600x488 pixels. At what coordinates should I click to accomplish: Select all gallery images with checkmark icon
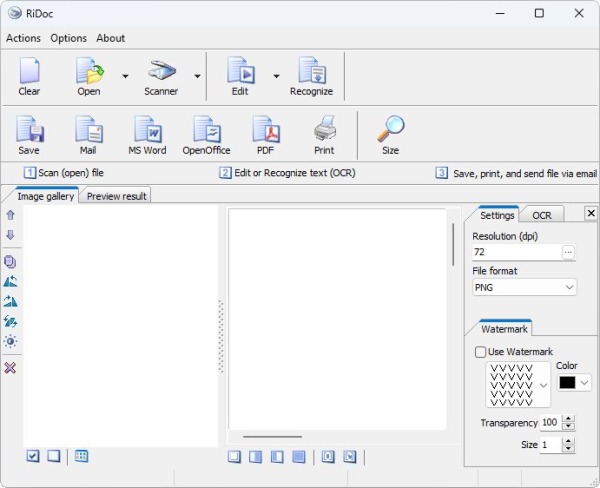33,456
